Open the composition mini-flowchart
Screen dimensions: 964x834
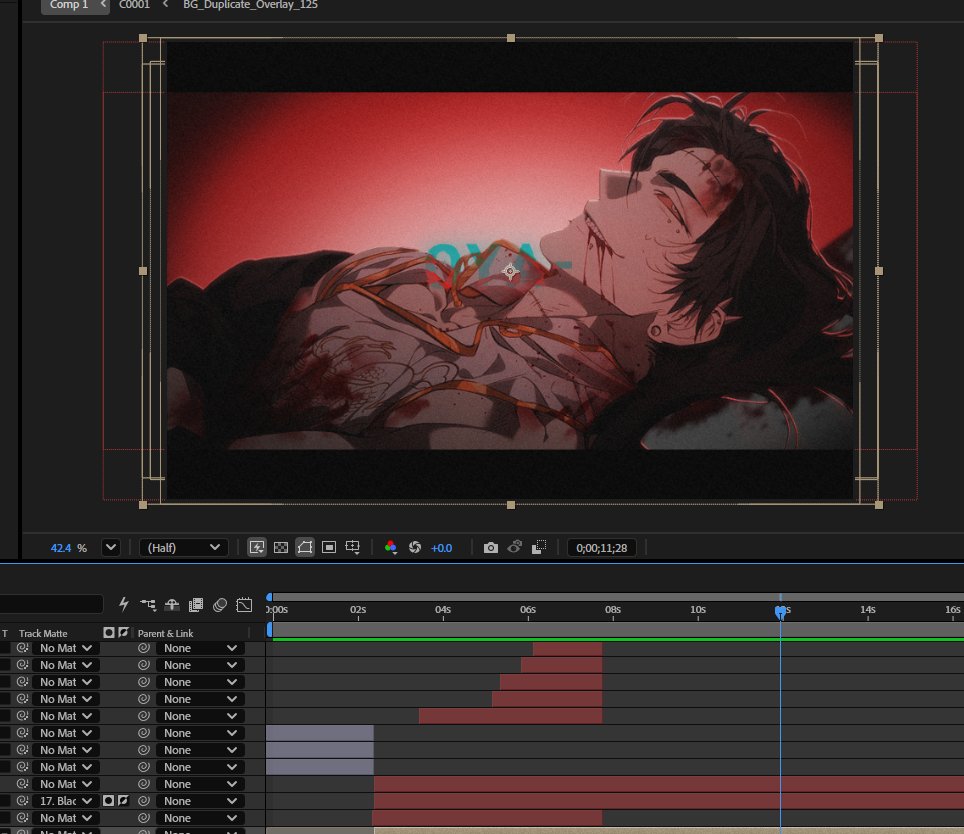[148, 605]
